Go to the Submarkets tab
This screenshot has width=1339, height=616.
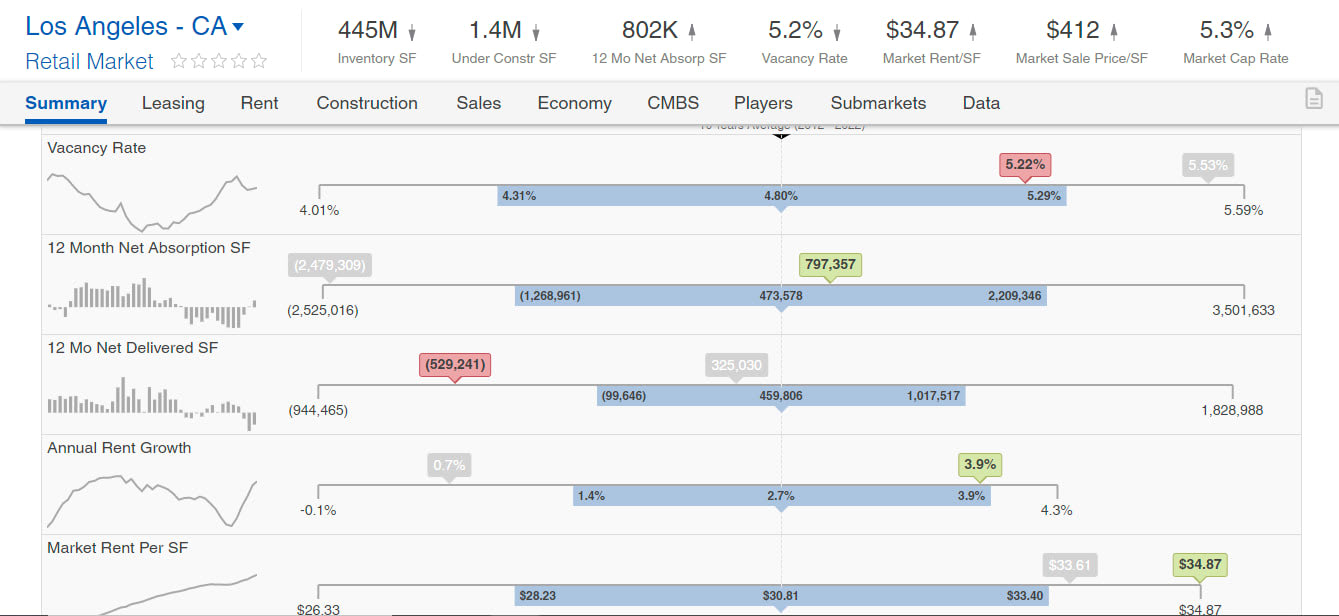pyautogui.click(x=878, y=103)
